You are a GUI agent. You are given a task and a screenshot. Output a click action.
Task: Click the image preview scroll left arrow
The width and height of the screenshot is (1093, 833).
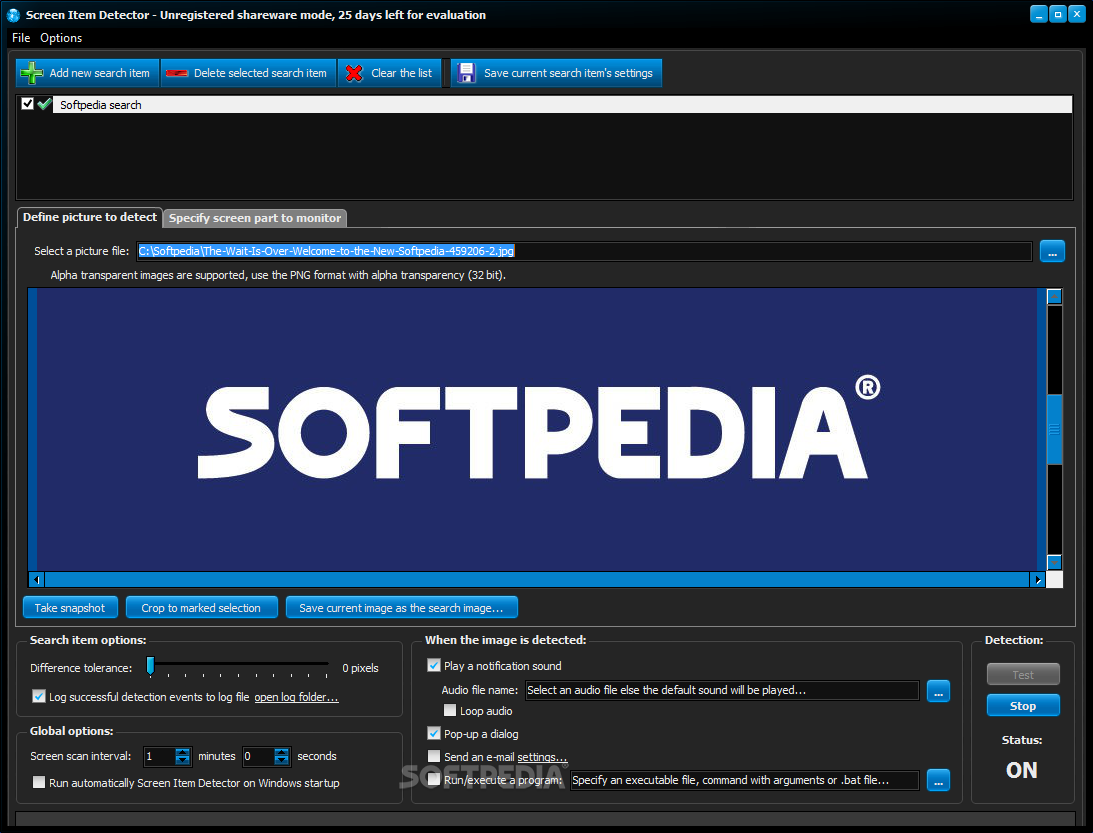coord(36,579)
